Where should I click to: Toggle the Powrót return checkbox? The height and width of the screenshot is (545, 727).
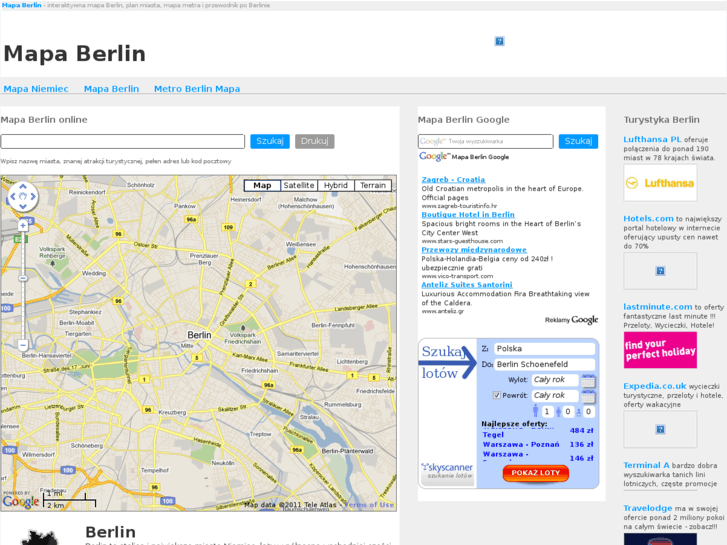(x=497, y=395)
